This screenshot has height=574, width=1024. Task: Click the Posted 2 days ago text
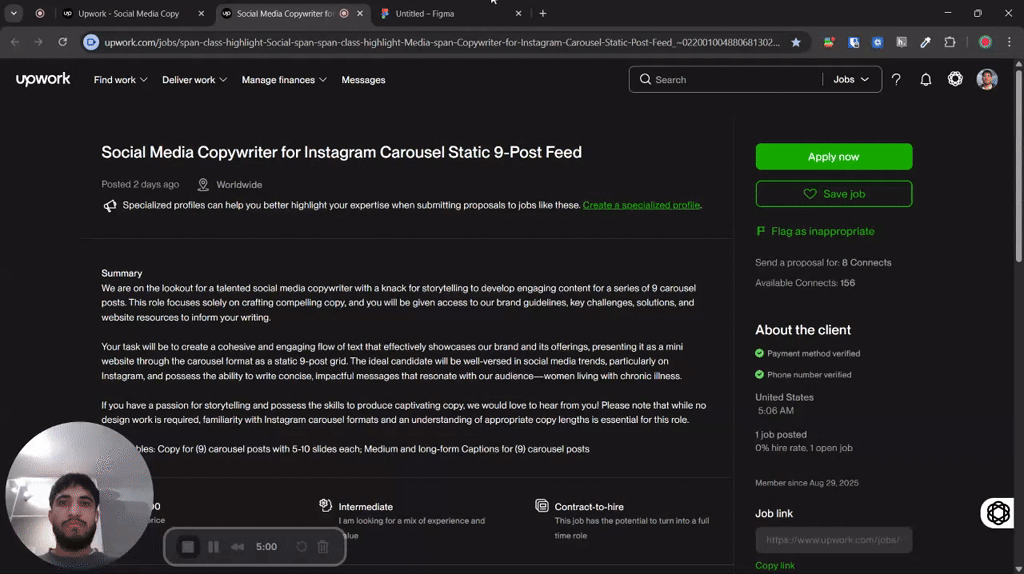(140, 184)
